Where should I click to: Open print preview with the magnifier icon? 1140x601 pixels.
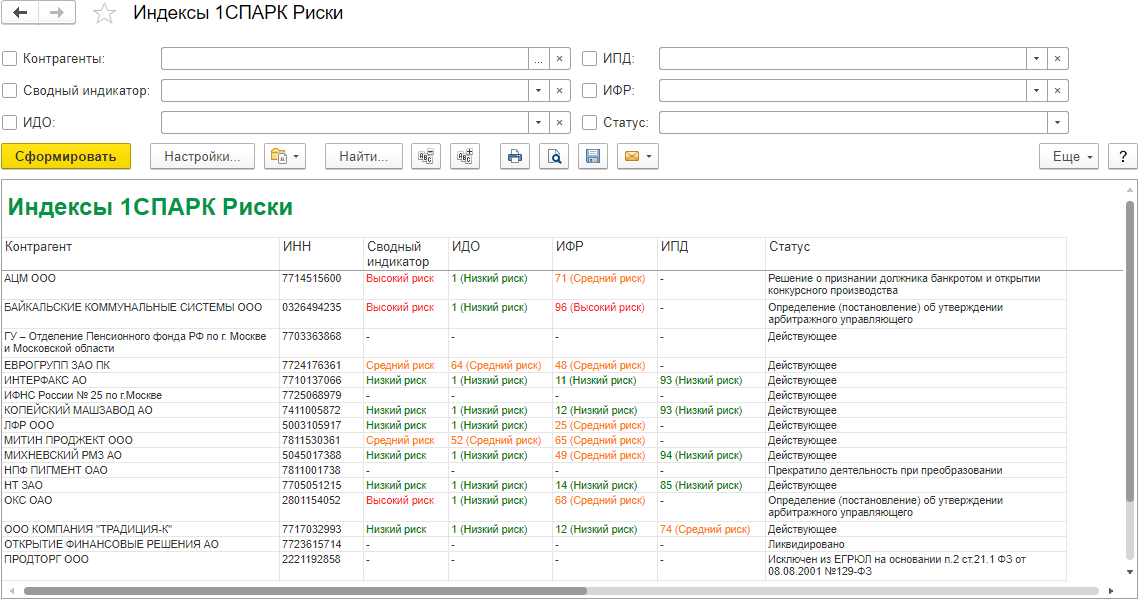click(554, 156)
